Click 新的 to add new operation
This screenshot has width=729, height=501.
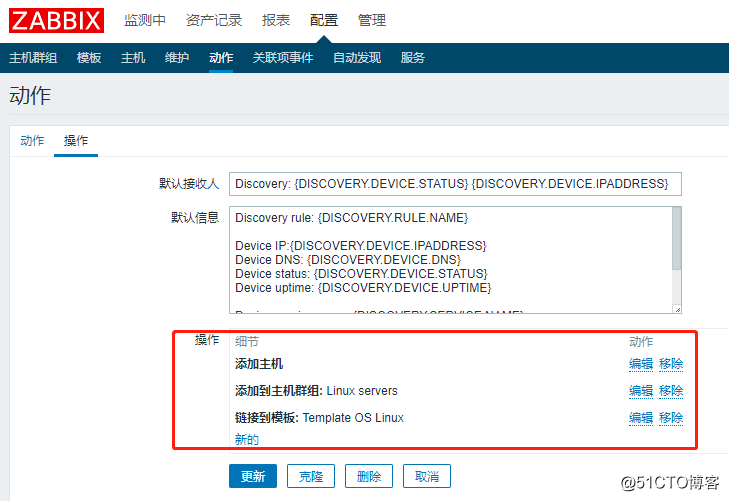[x=246, y=439]
